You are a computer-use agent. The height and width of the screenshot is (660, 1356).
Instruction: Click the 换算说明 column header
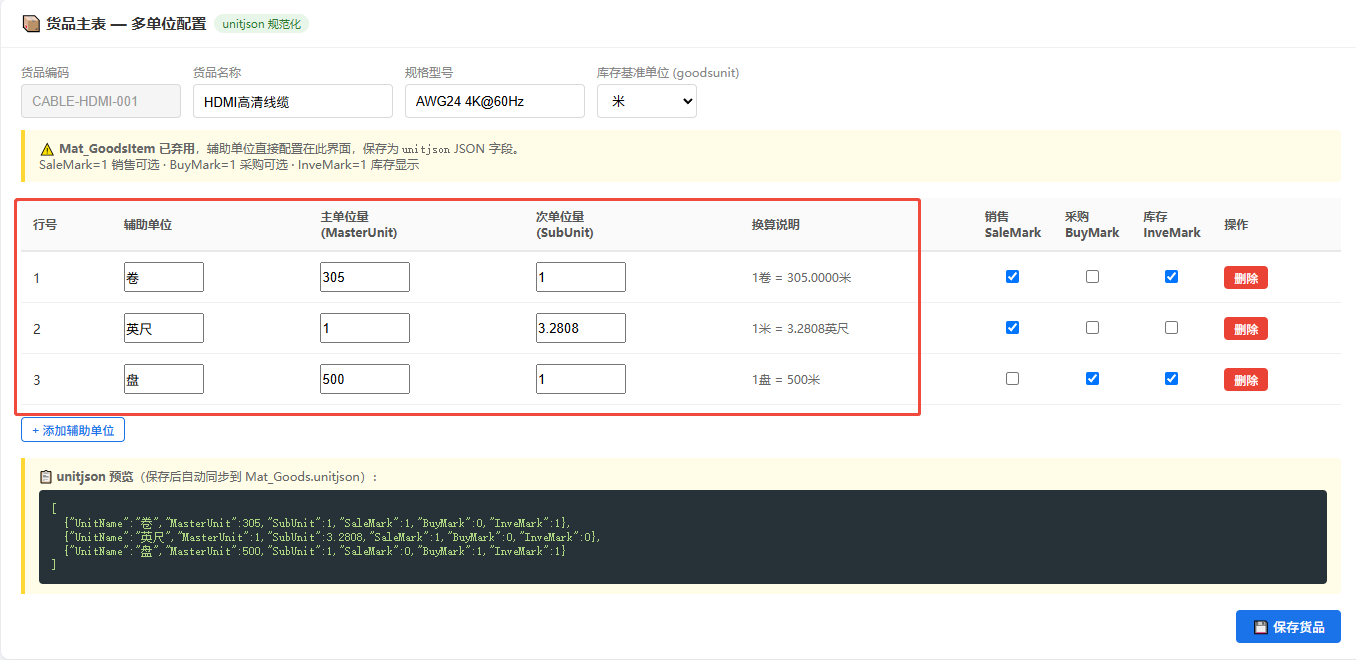pos(776,225)
